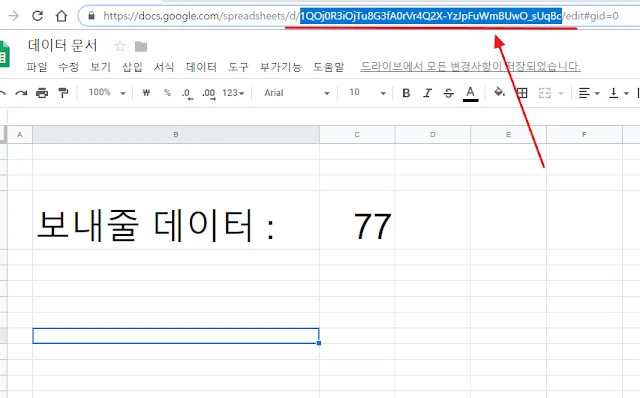Screen dimensions: 640x398
Task: Open the 파일 menu
Action: click(x=37, y=67)
